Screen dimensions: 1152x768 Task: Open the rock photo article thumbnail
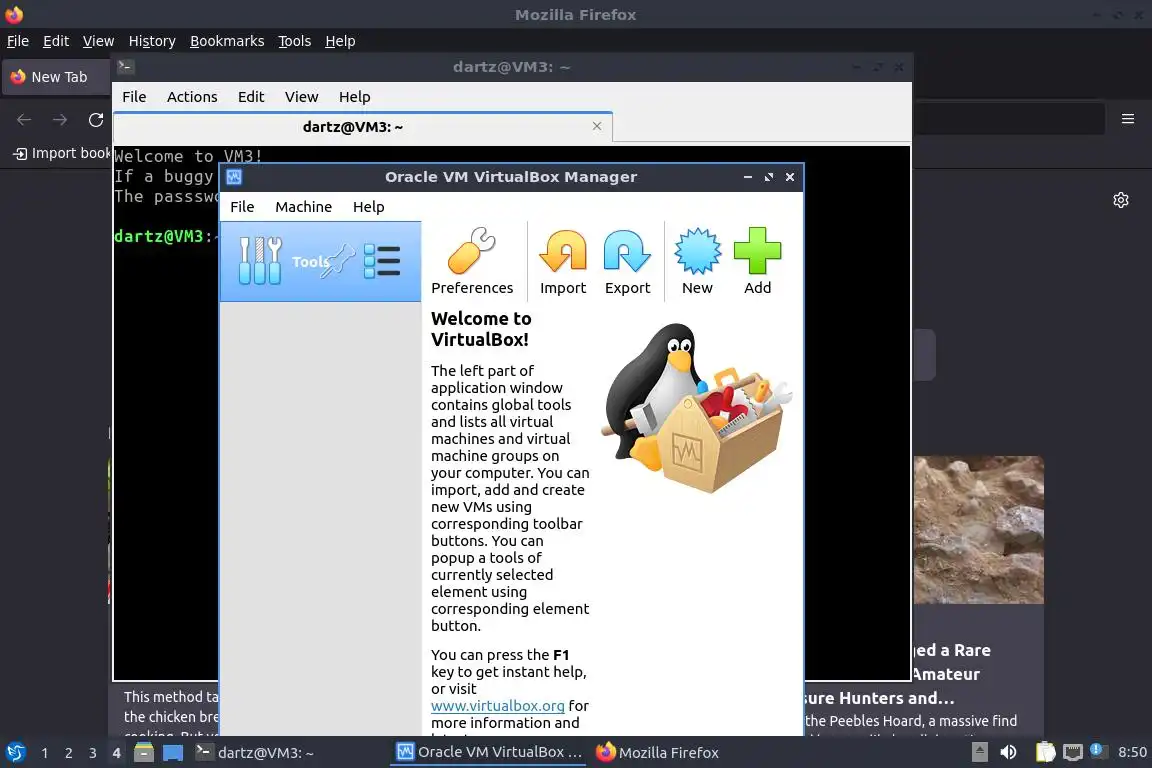click(x=979, y=530)
